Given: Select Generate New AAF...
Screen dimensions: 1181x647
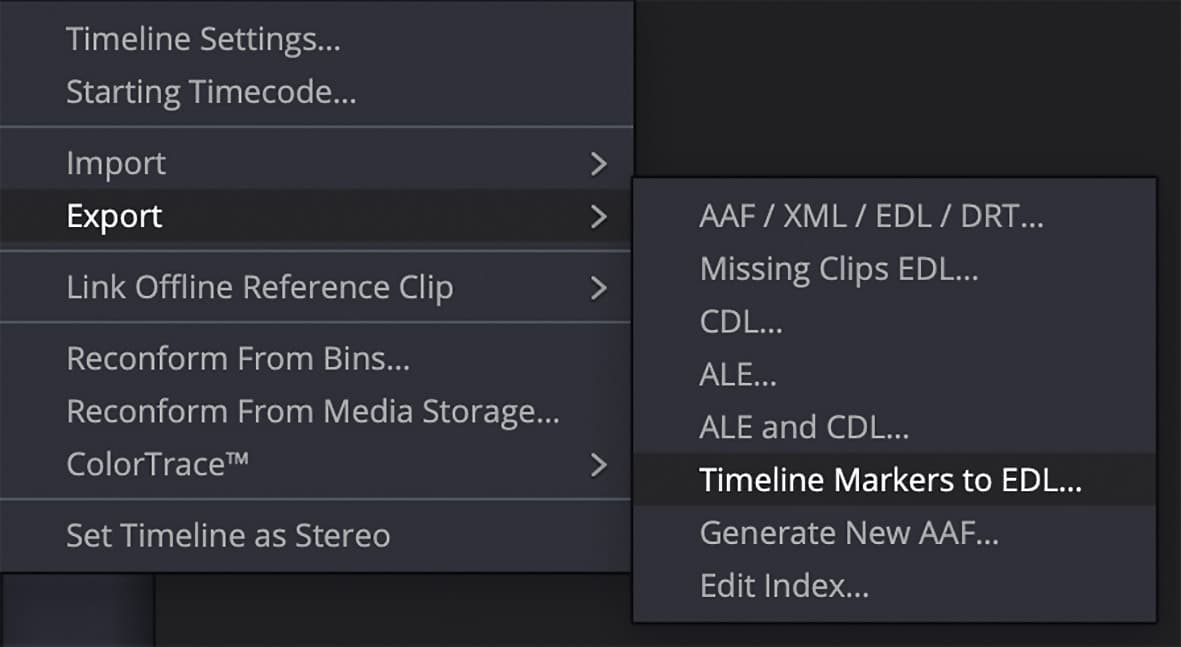Looking at the screenshot, I should [x=849, y=532].
